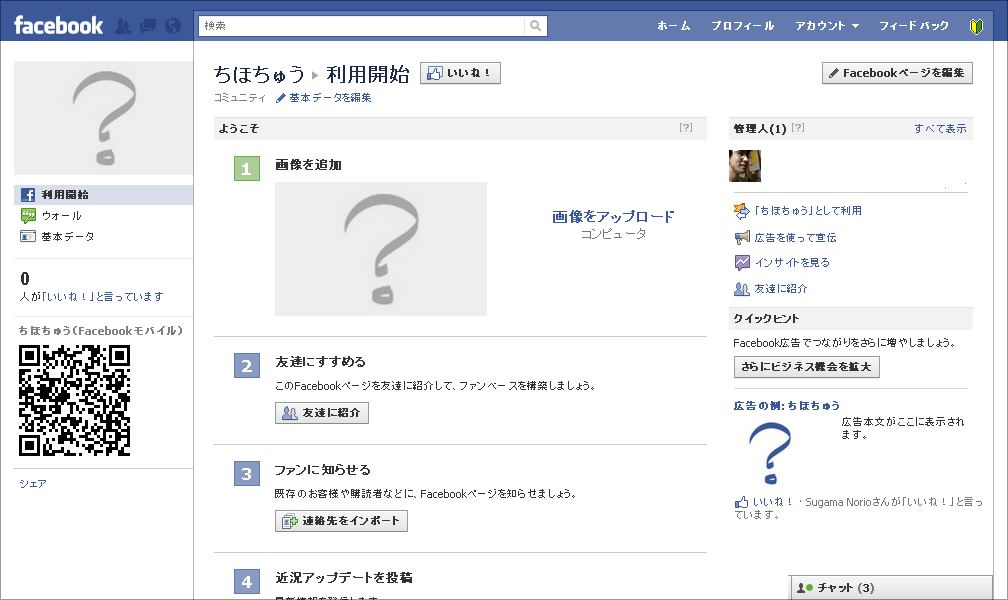Click いいね! link under ad example
Screen dimensions: 1008x600
point(772,502)
